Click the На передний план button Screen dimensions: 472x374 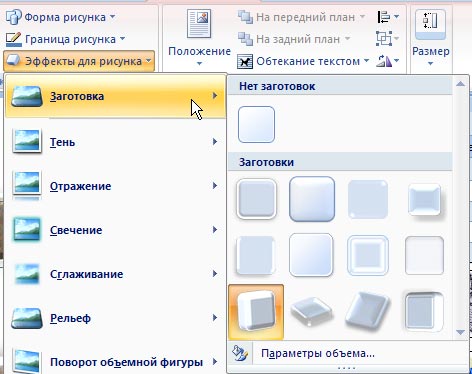[301, 17]
